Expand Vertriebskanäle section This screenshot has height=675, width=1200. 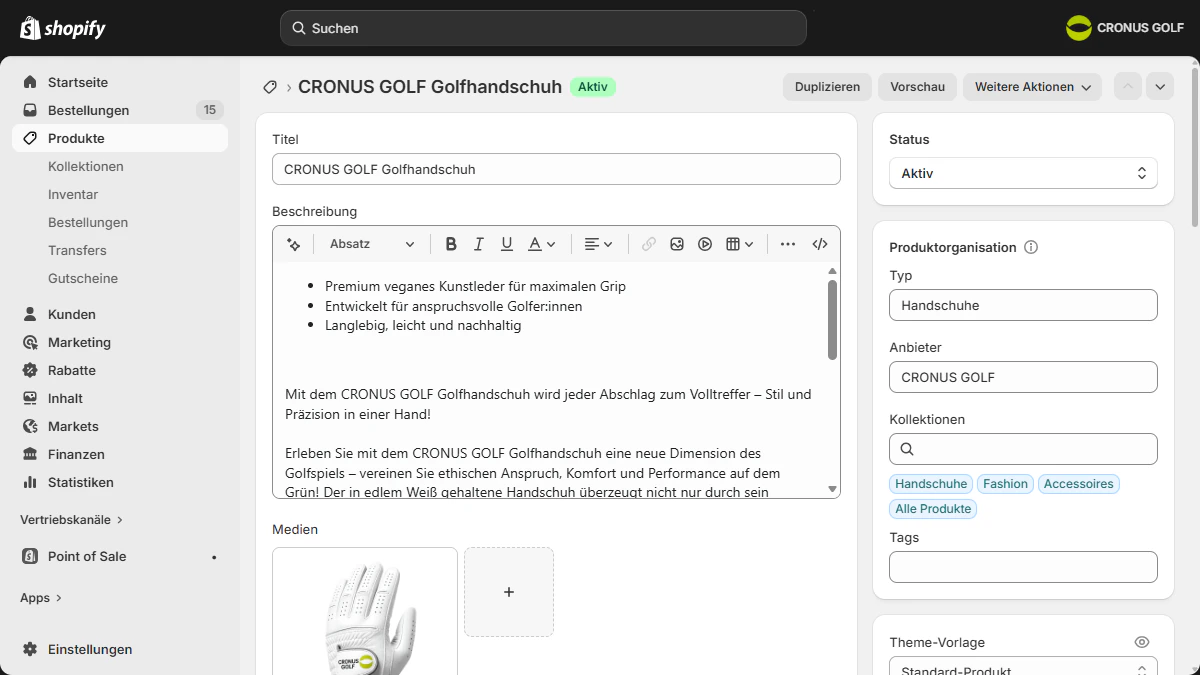[72, 520]
